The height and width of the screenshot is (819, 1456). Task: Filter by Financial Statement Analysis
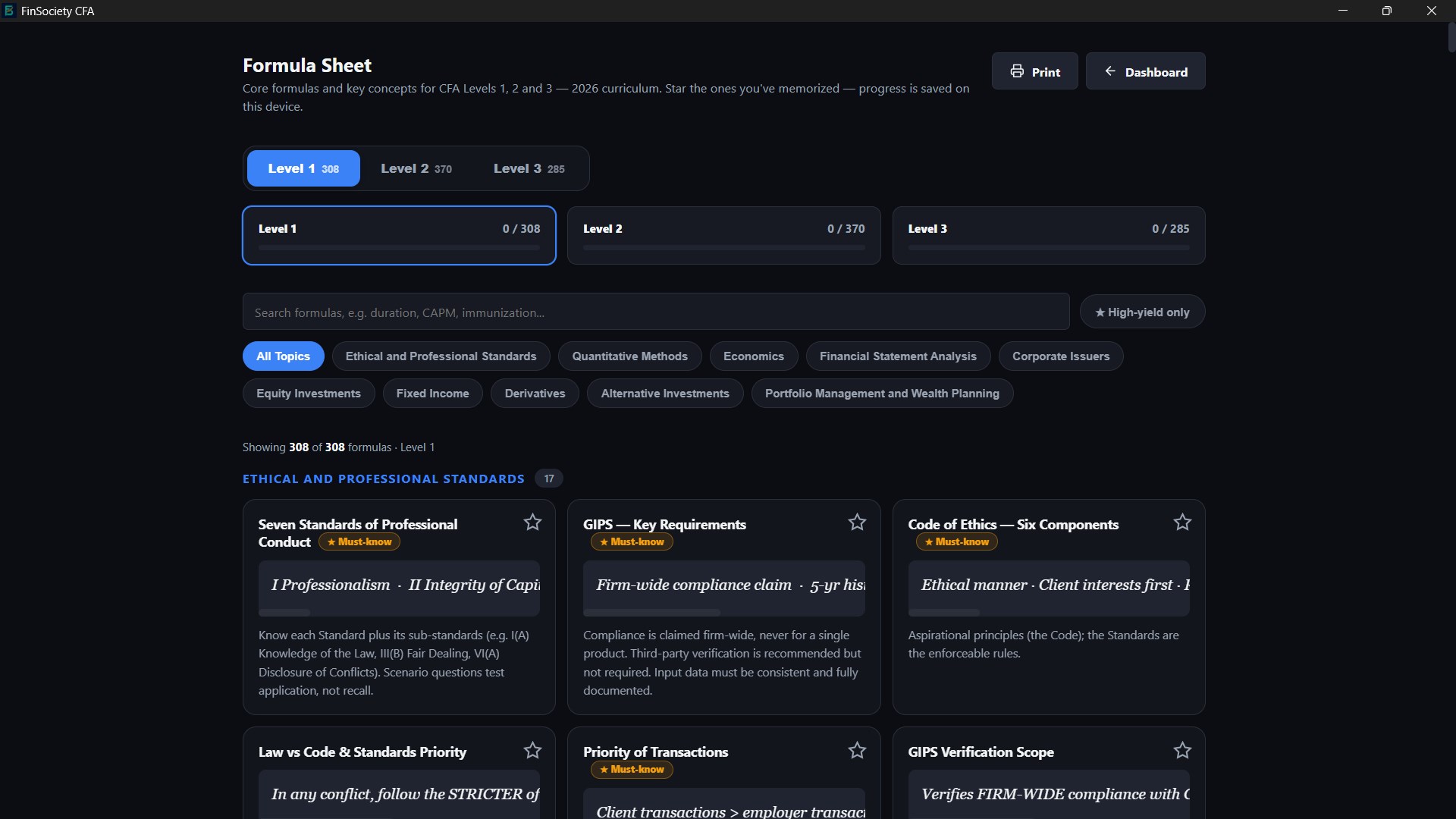(898, 356)
